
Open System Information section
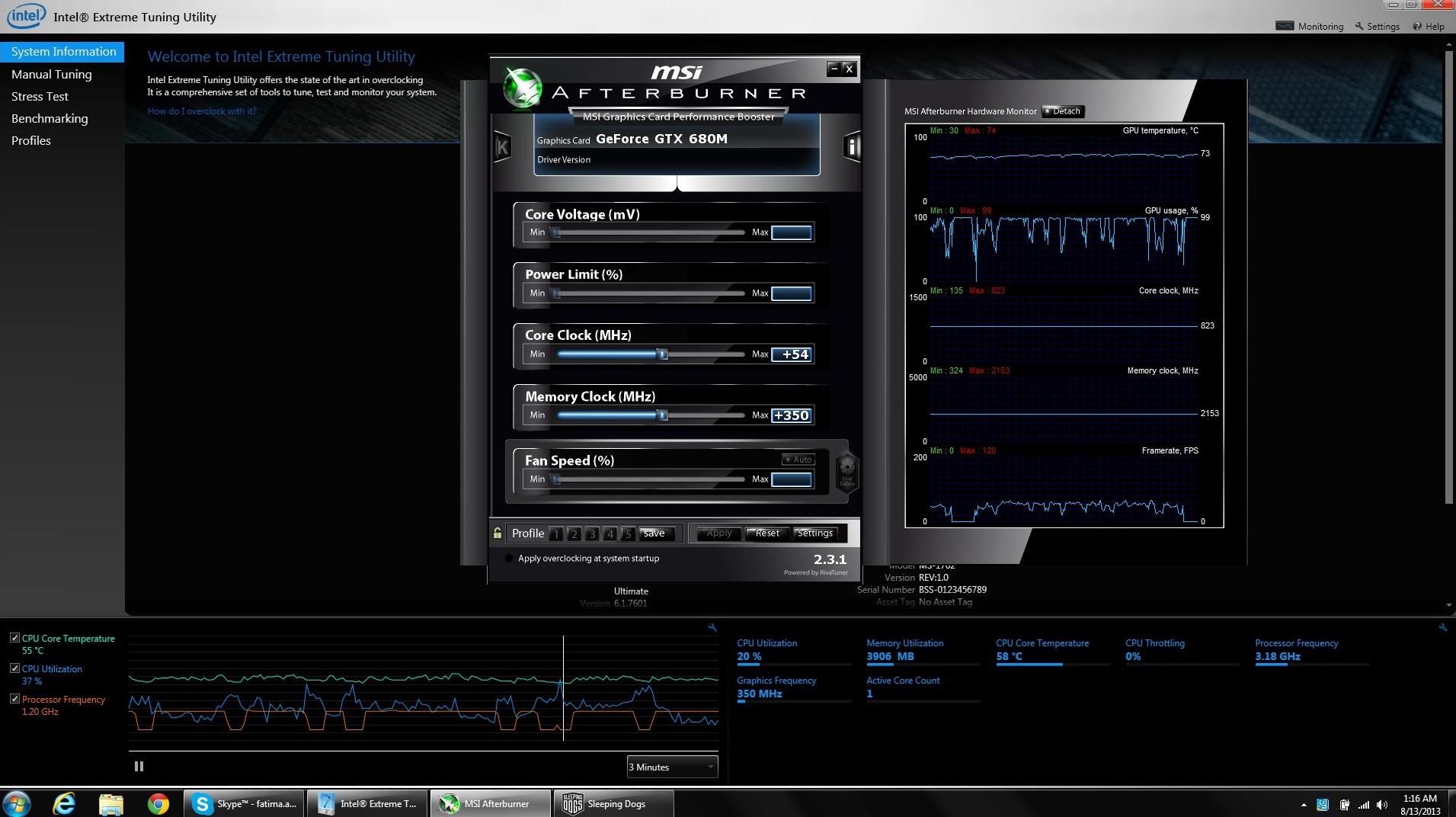62,52
